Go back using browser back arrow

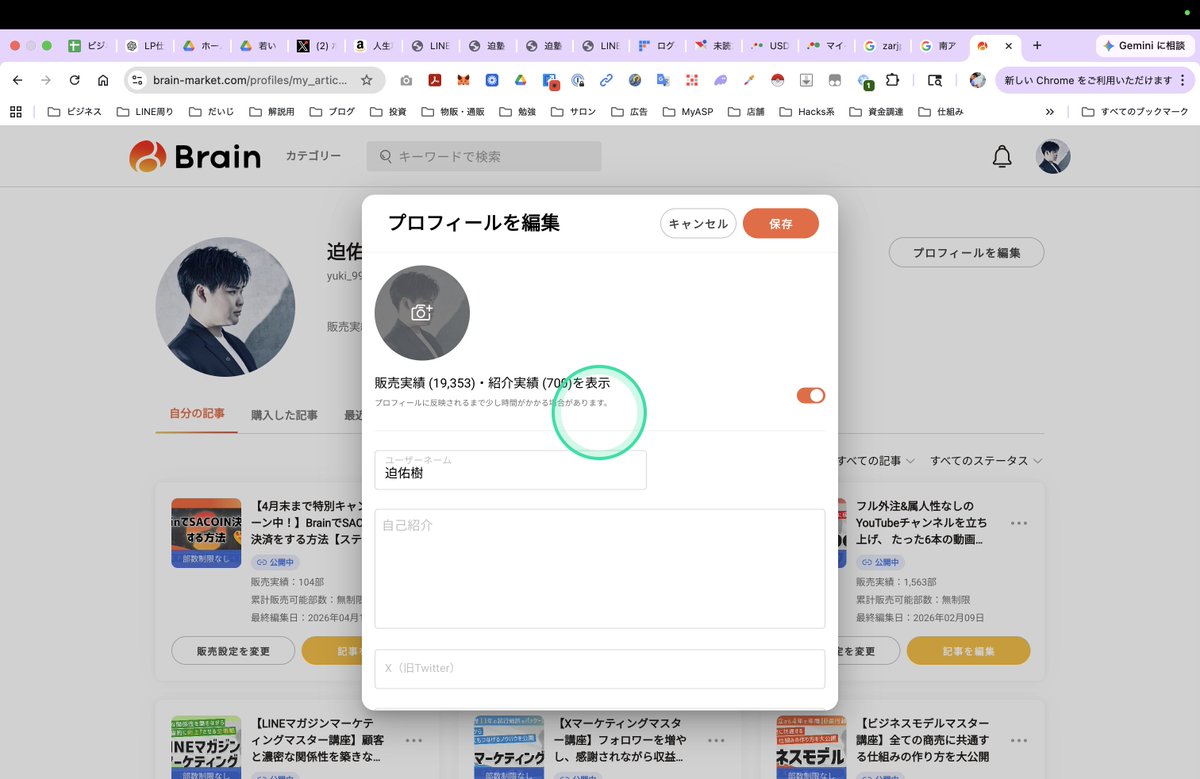click(x=18, y=80)
